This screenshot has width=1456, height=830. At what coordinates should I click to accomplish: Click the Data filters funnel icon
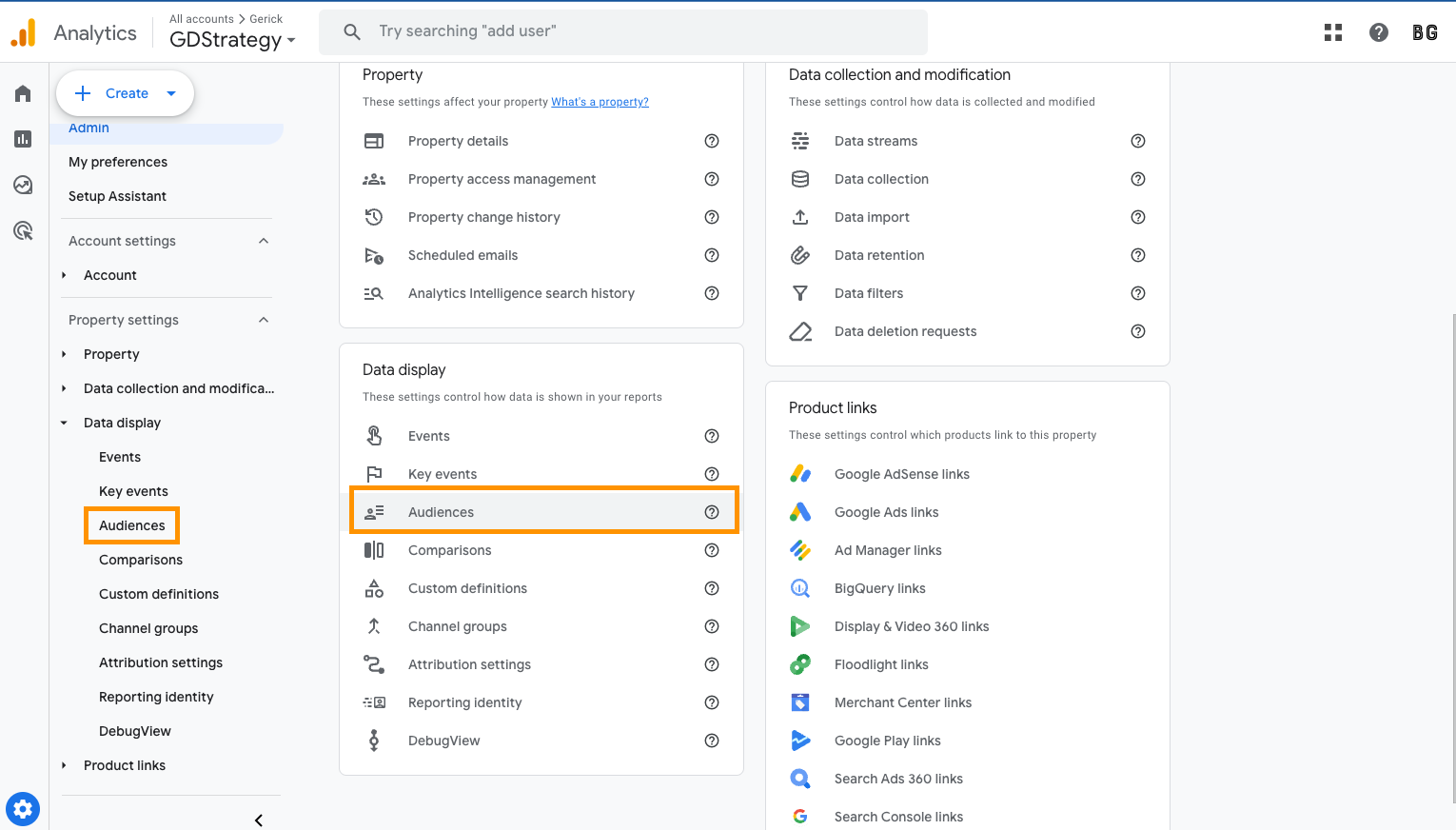coord(800,293)
